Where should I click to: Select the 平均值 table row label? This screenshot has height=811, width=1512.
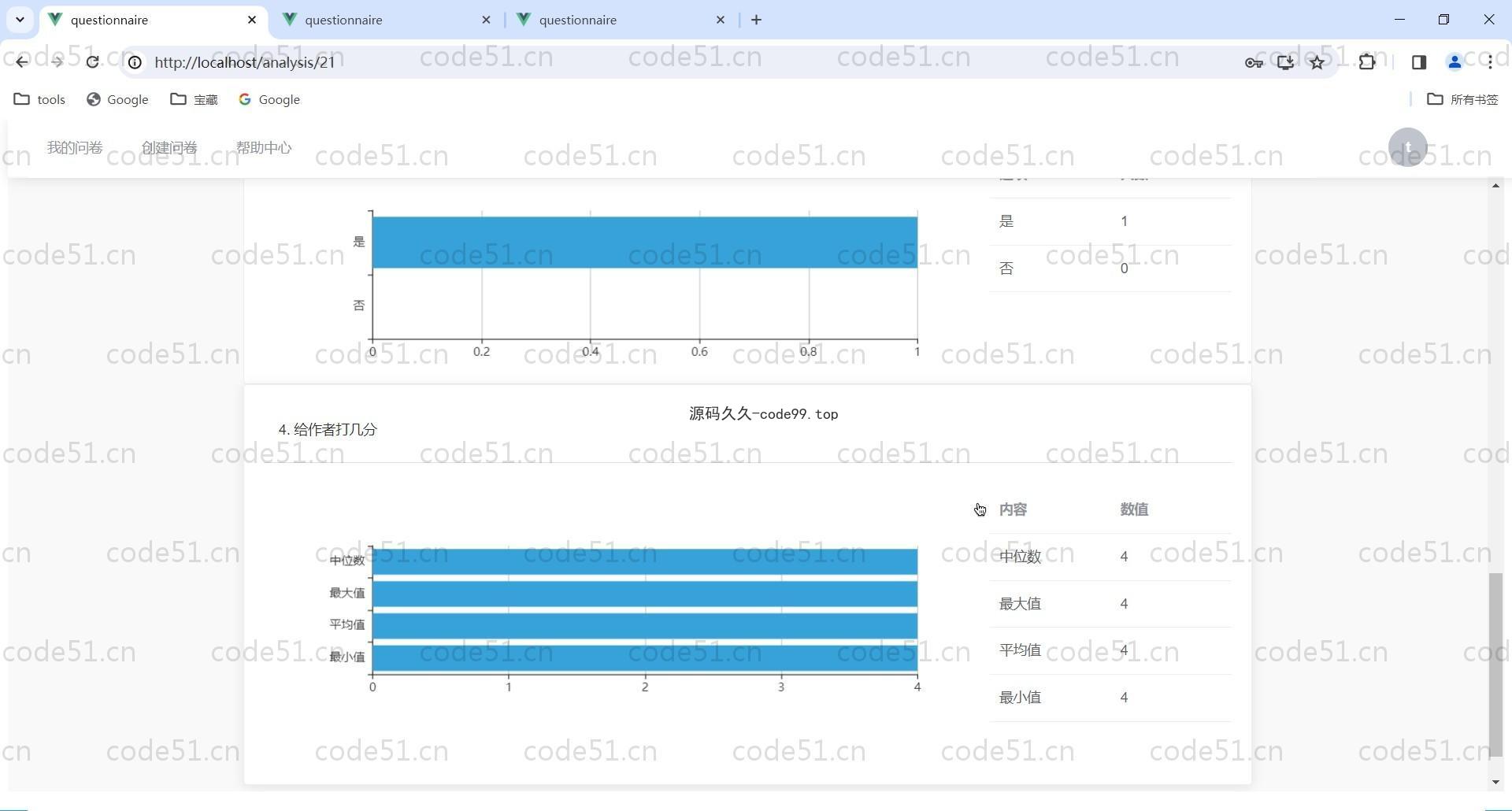(x=1020, y=650)
